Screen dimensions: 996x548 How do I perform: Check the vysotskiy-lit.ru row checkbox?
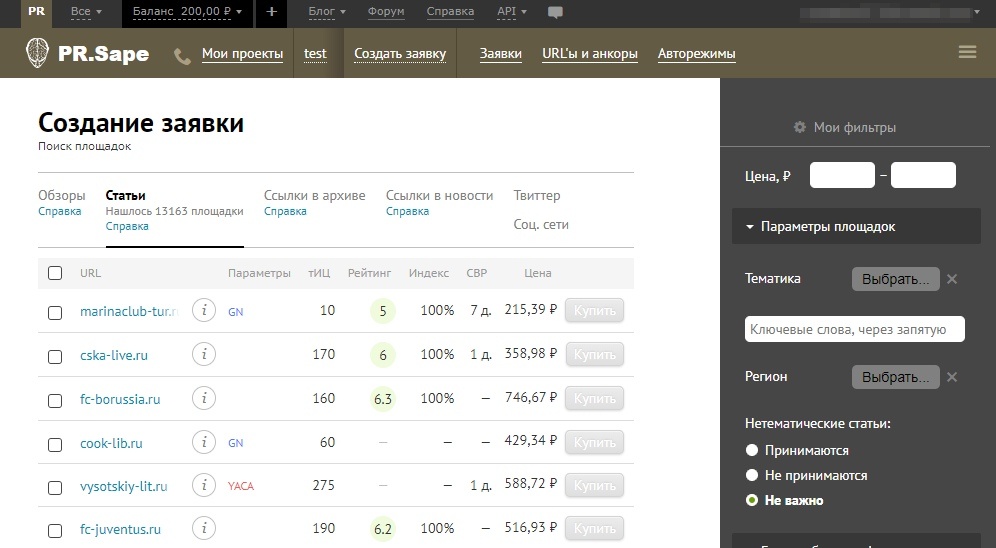55,487
